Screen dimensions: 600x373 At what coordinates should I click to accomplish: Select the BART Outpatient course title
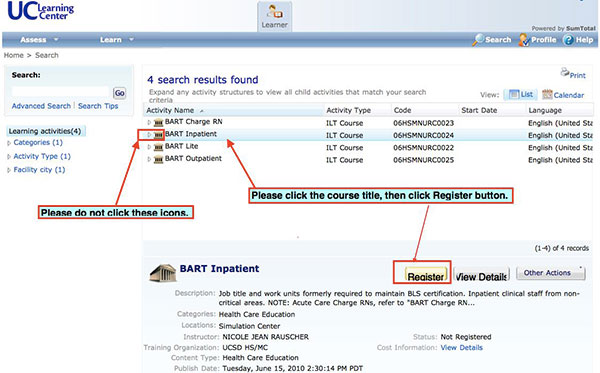[193, 158]
